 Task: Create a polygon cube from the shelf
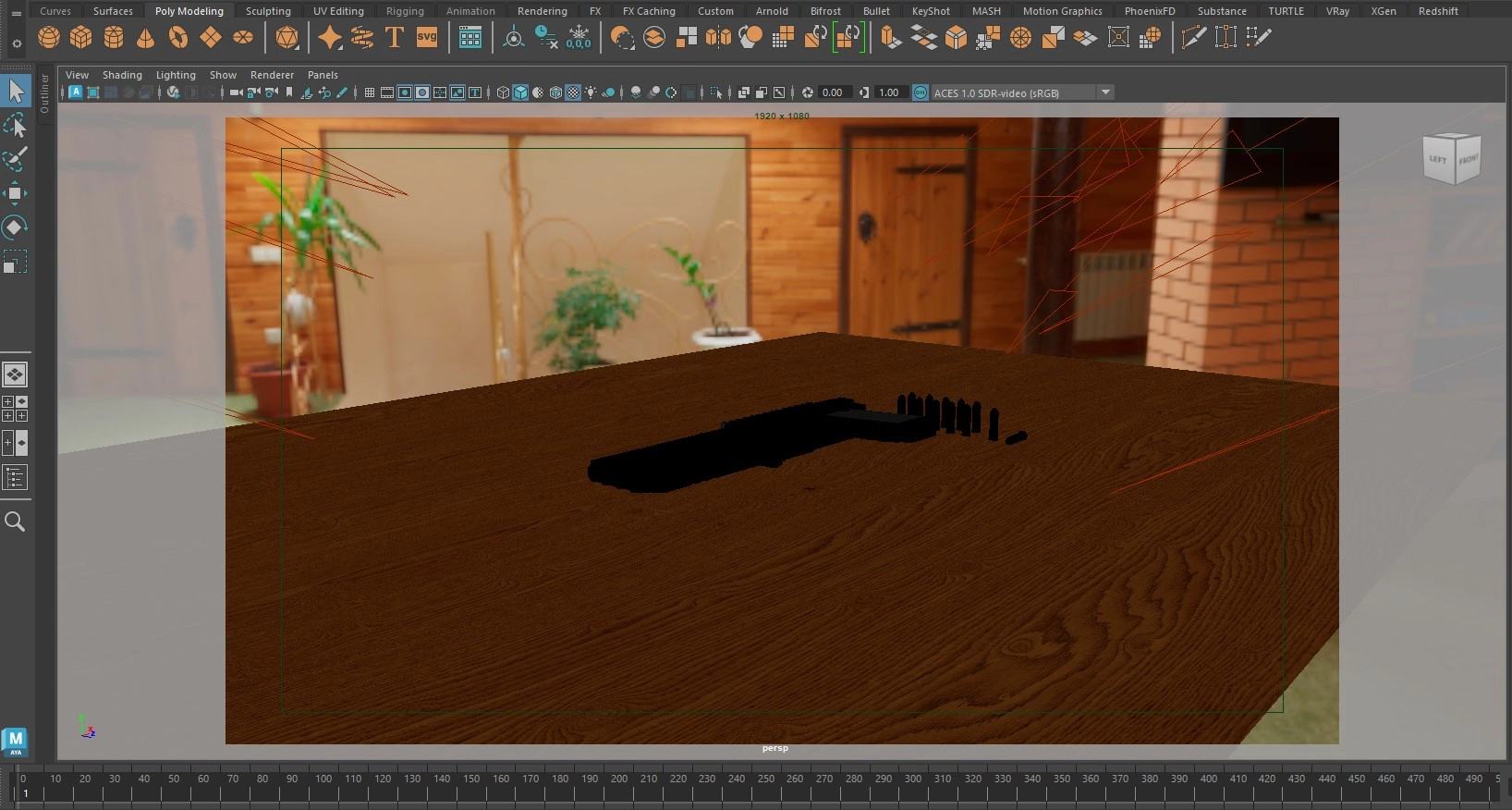(x=81, y=38)
